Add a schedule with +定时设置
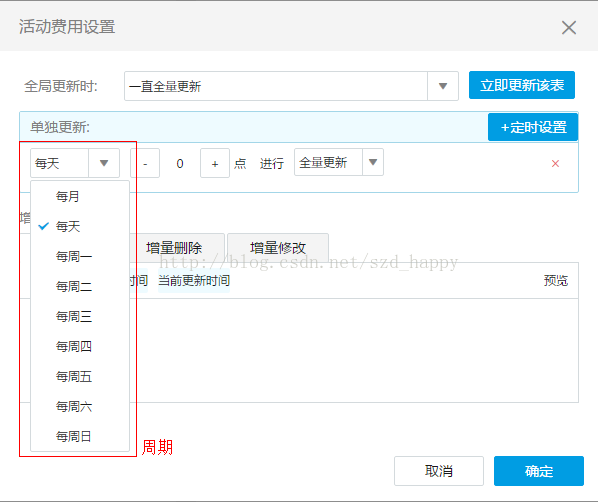This screenshot has width=598, height=502. point(533,127)
